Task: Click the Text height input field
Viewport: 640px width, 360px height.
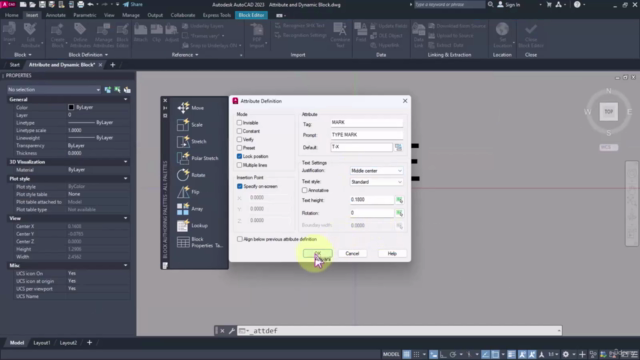Action: pyautogui.click(x=372, y=200)
